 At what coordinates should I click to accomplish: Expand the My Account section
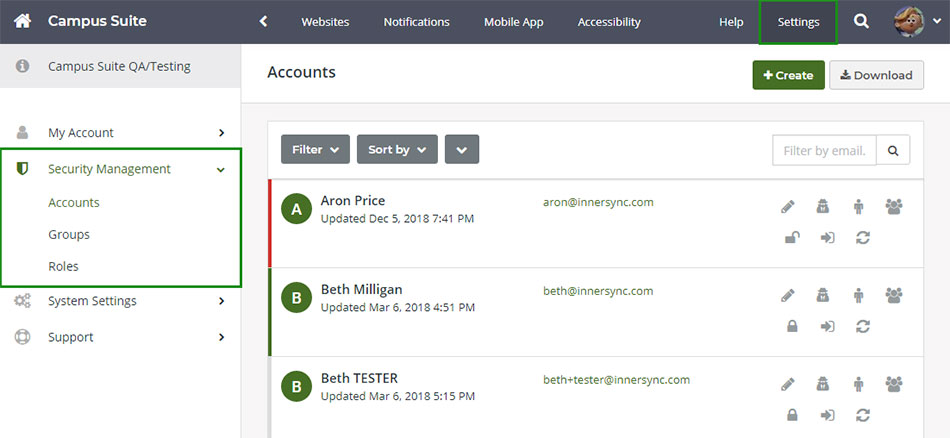222,133
